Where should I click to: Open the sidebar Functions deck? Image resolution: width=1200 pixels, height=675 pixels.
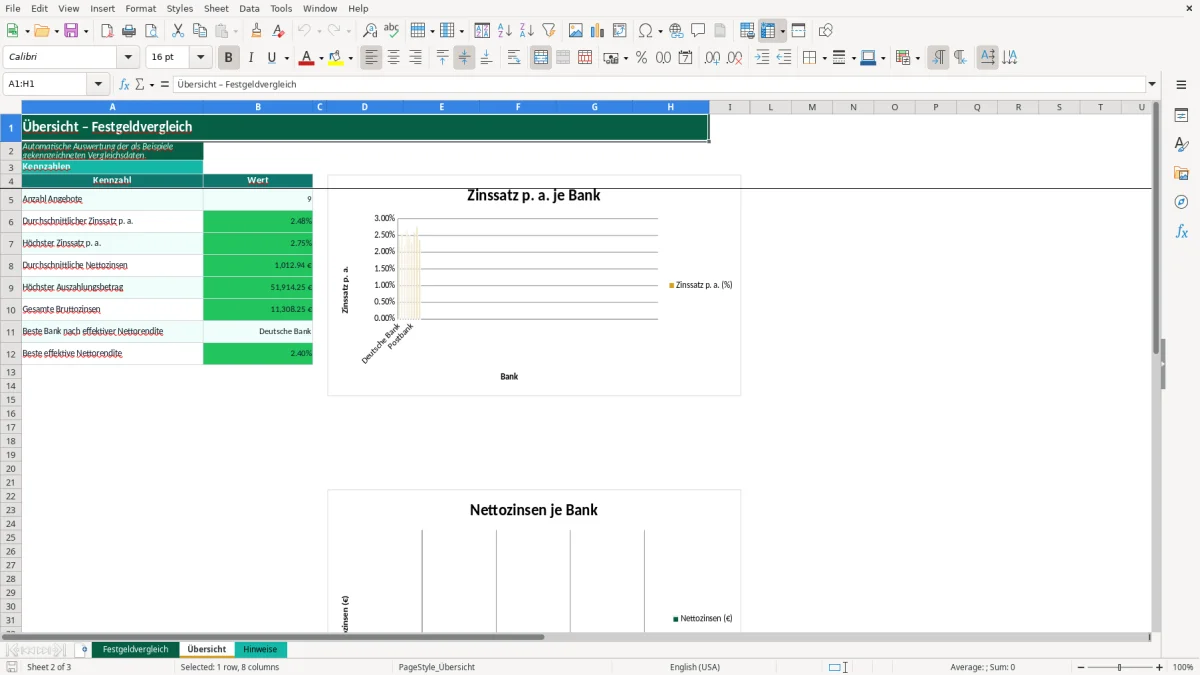pyautogui.click(x=1181, y=232)
